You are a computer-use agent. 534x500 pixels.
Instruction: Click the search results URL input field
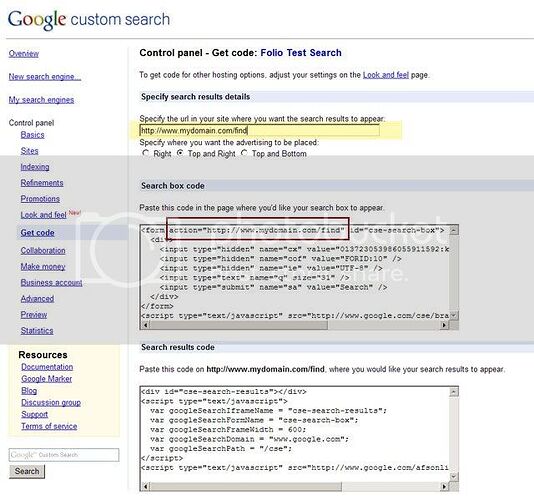point(260,130)
